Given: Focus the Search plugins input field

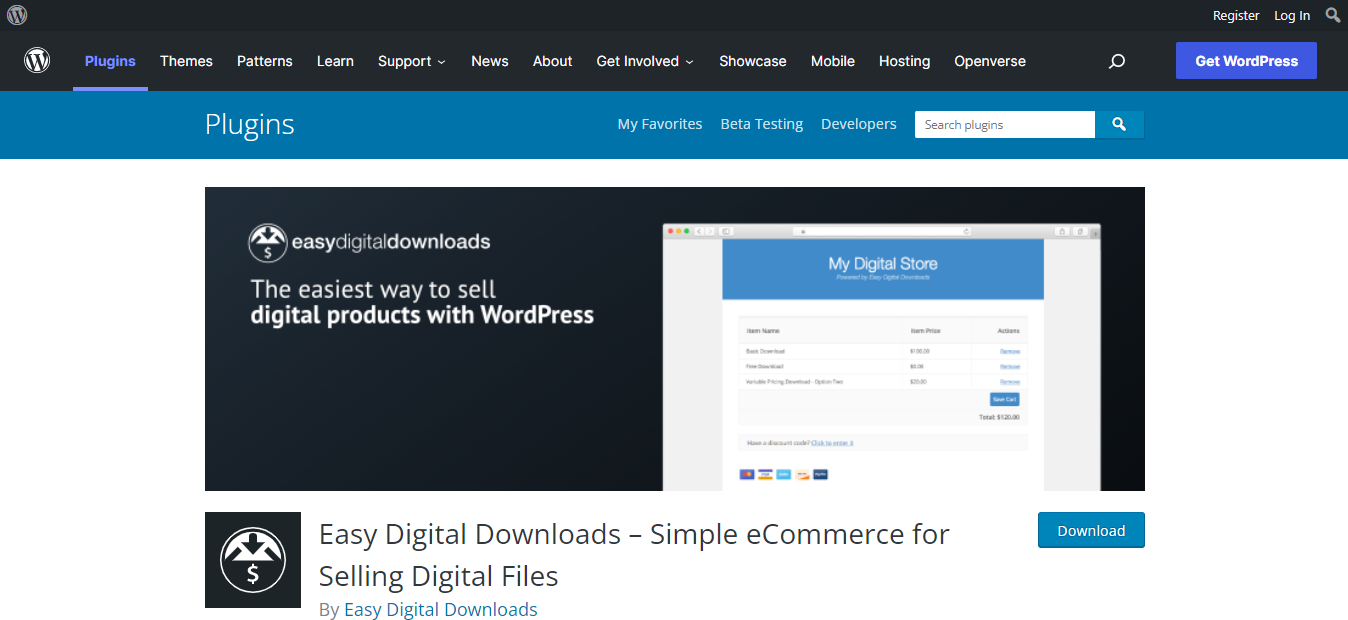Looking at the screenshot, I should coord(1005,124).
